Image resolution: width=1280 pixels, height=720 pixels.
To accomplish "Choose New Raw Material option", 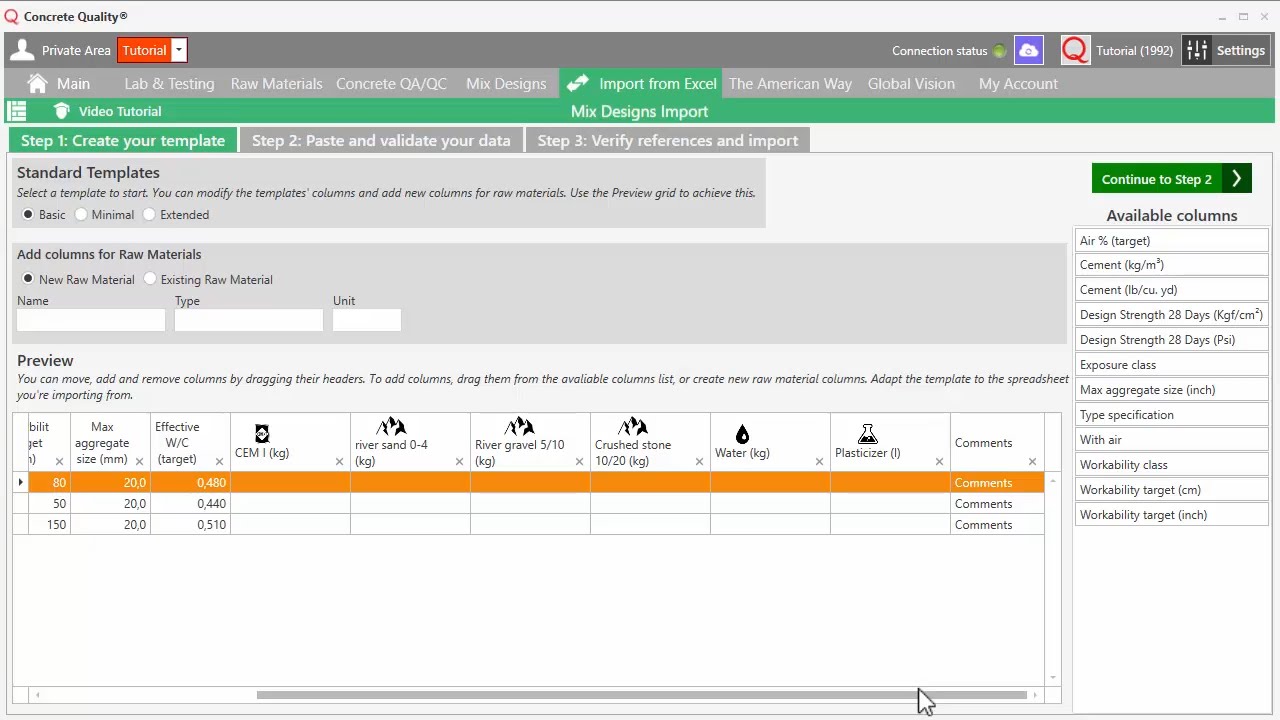I will [x=28, y=279].
